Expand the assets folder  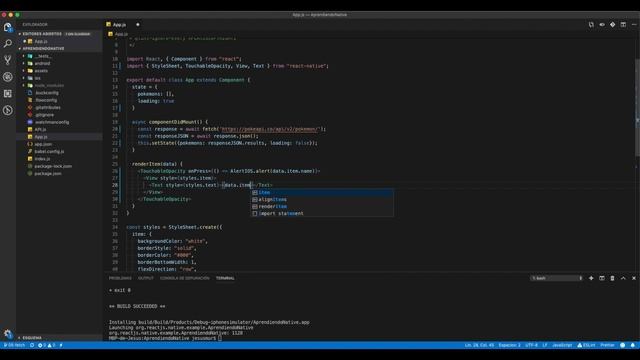(x=38, y=71)
